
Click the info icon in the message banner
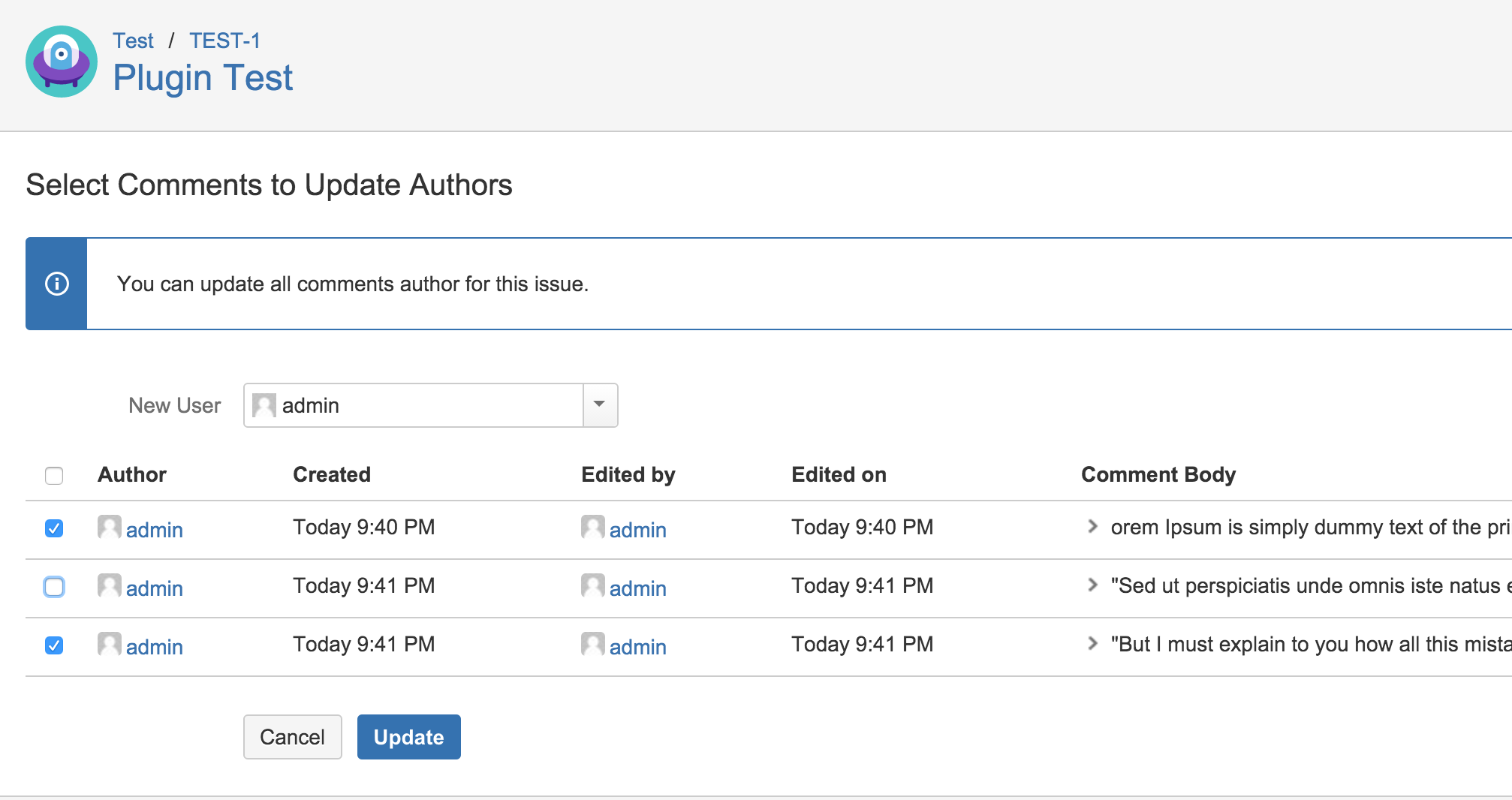coord(57,284)
